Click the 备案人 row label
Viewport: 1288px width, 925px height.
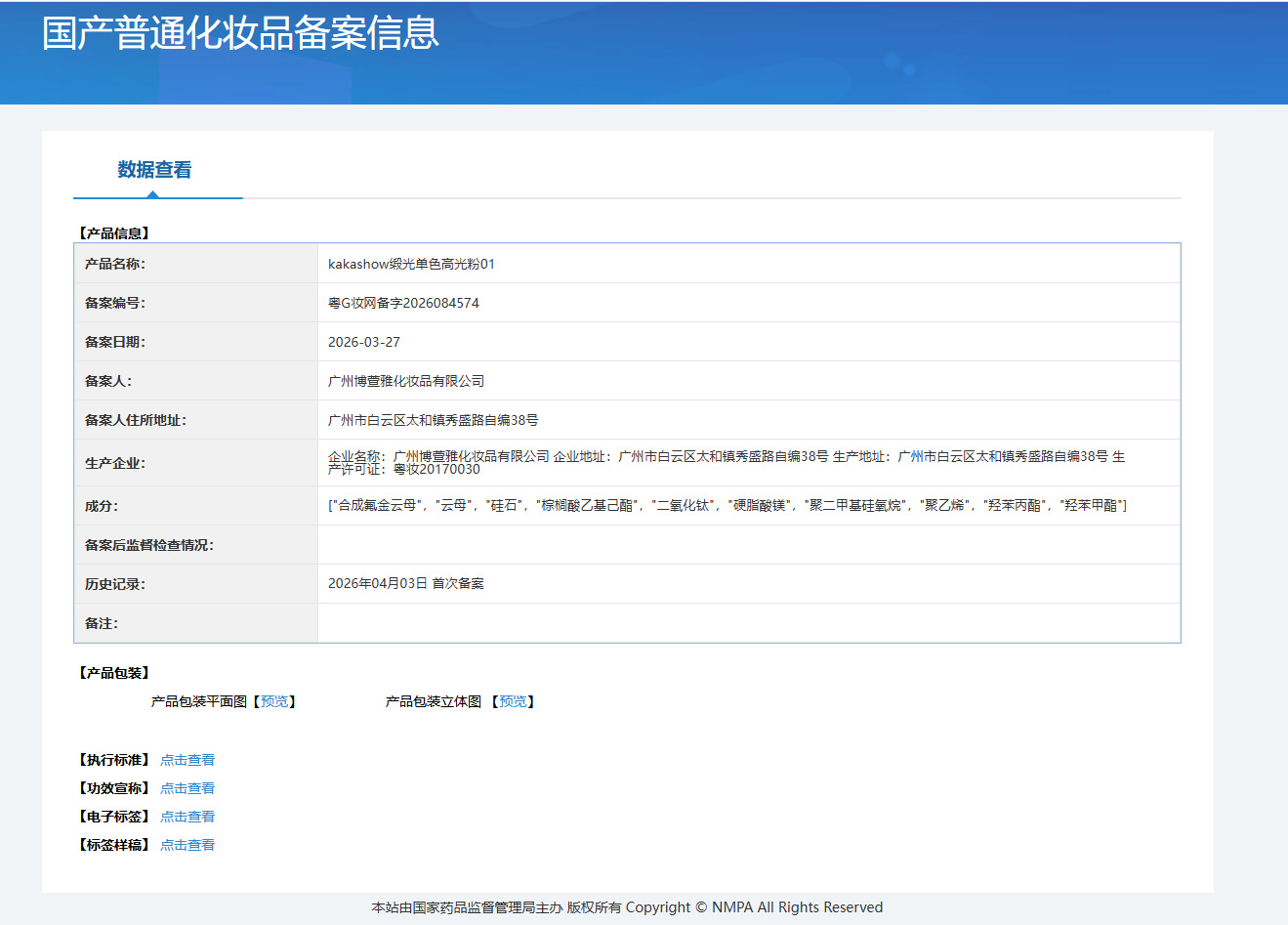tap(108, 381)
